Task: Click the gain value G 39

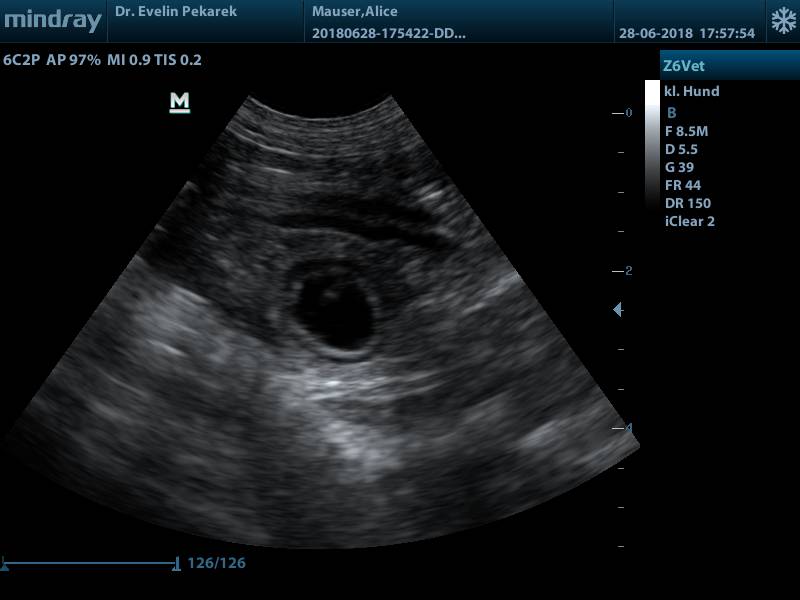Action: (679, 167)
